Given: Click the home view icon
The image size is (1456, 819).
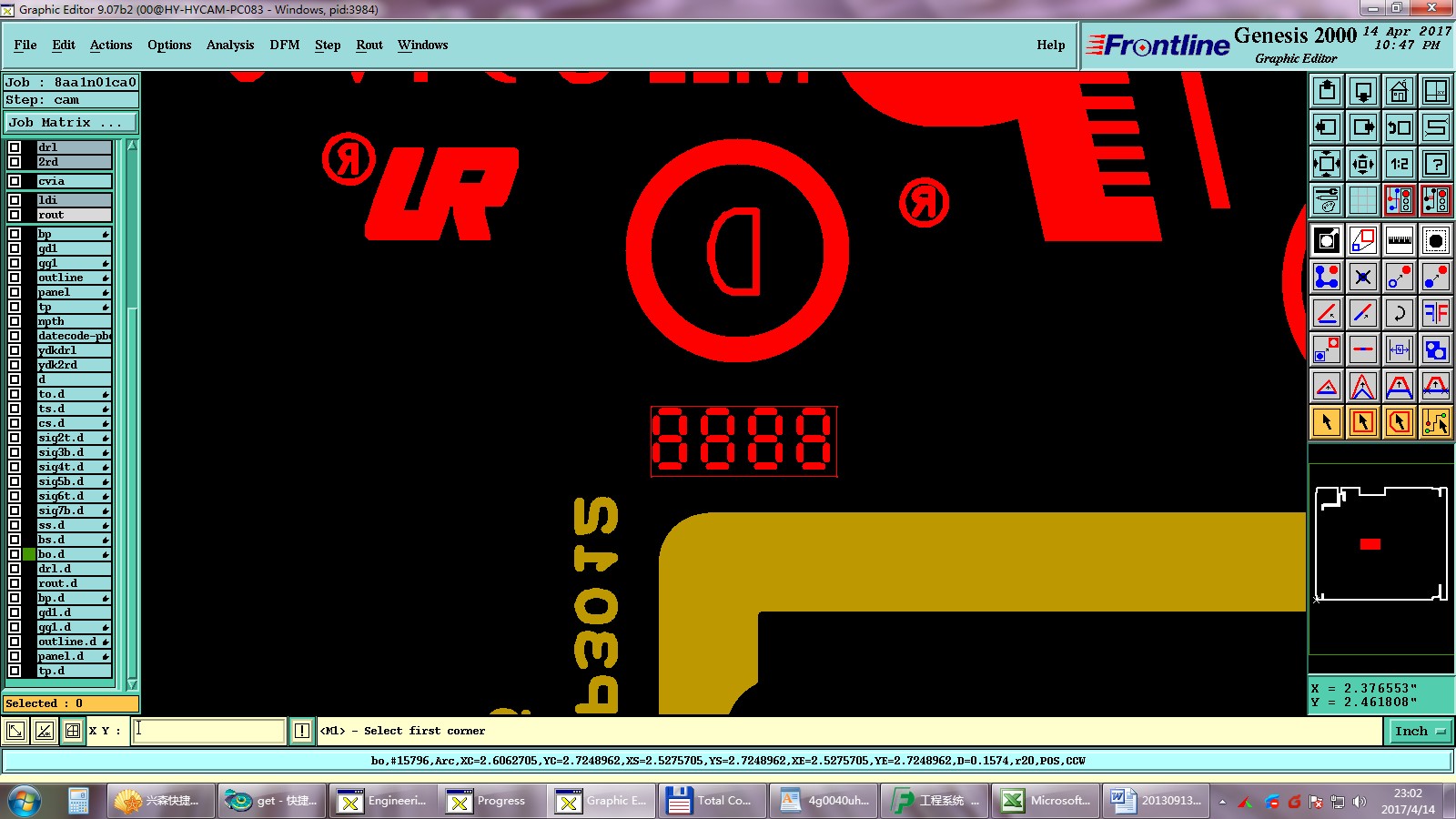Looking at the screenshot, I should (x=1400, y=91).
